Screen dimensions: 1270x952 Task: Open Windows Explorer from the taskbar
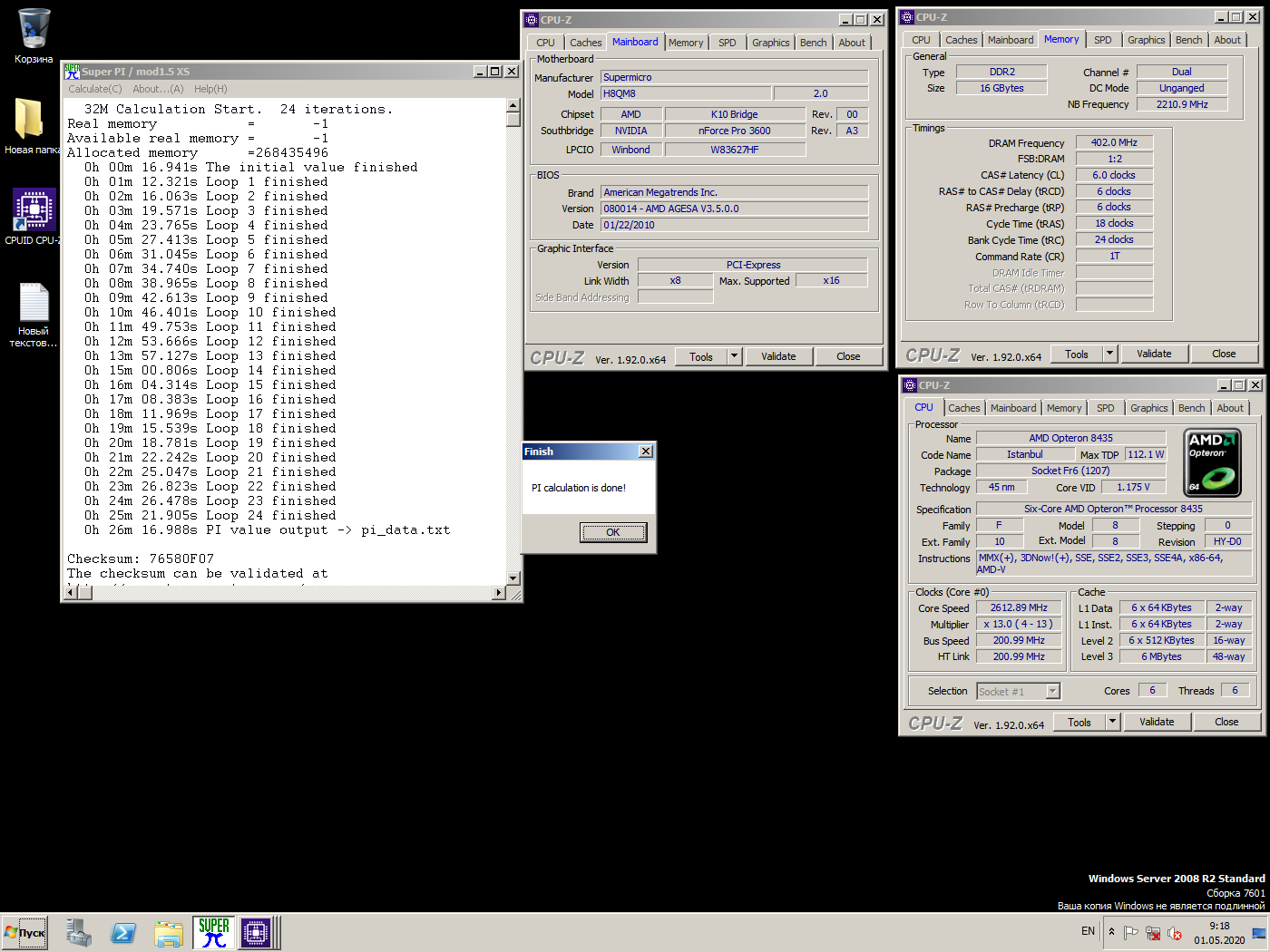point(169,933)
